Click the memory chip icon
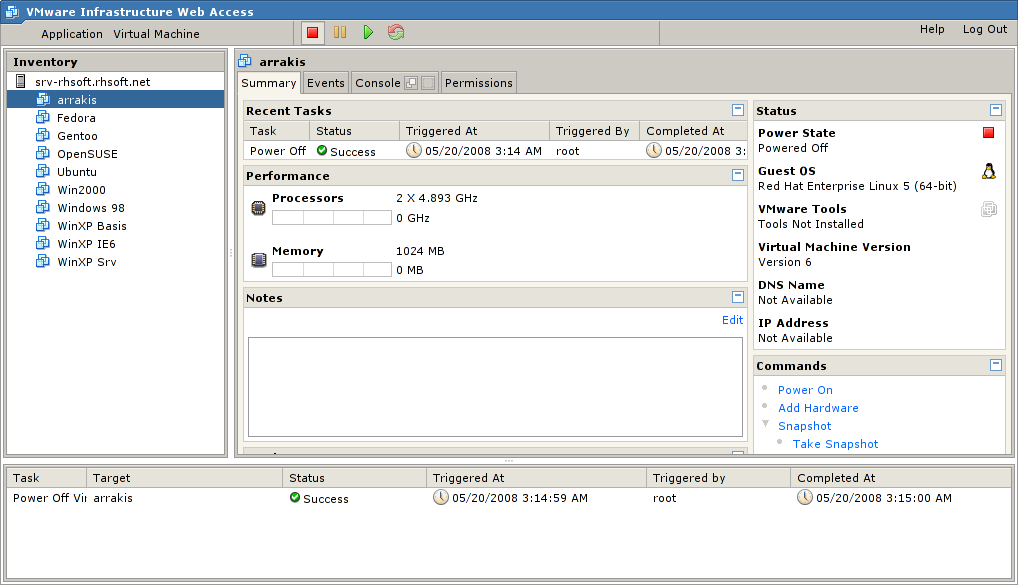 pos(258,260)
